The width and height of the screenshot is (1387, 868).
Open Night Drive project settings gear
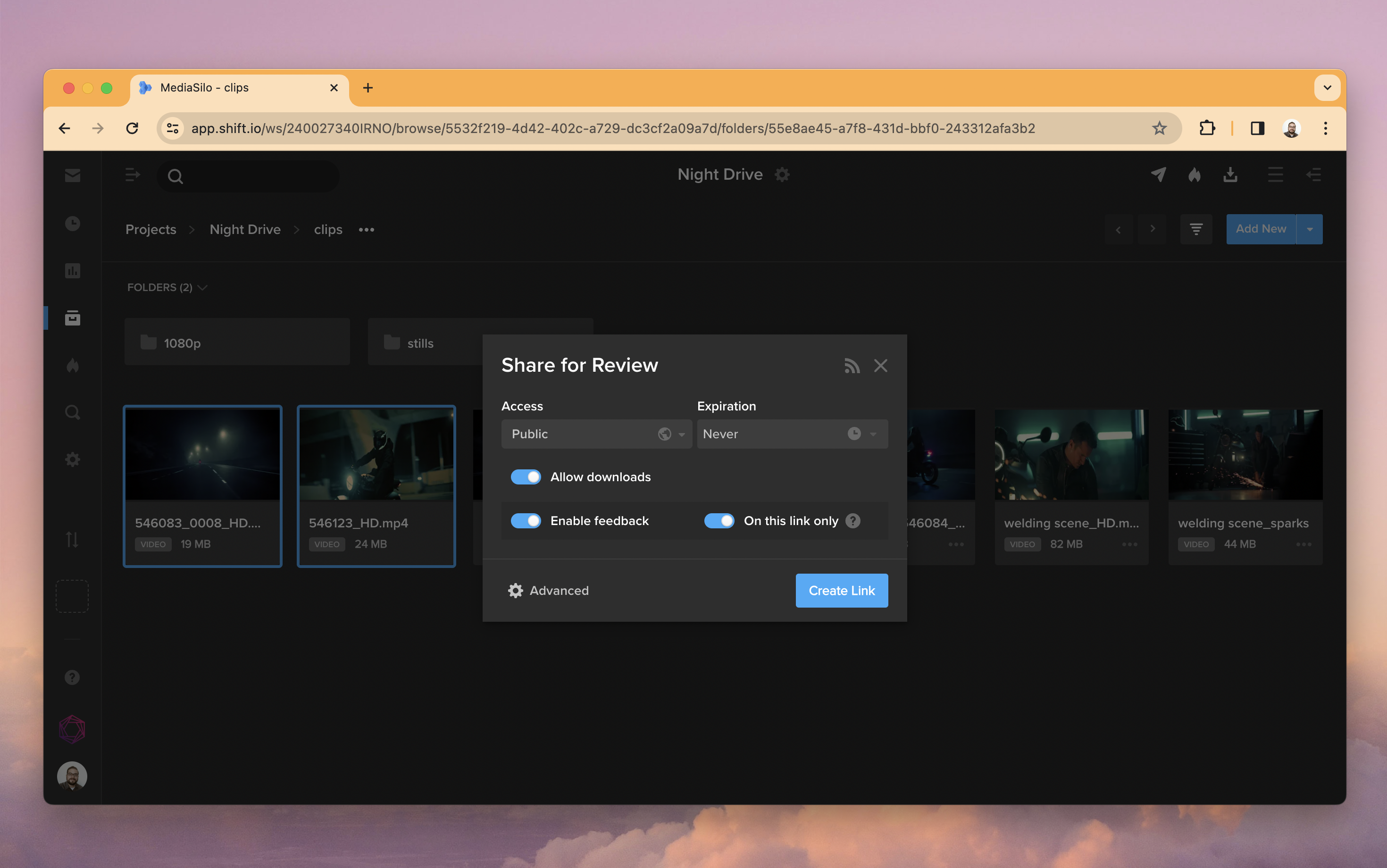pyautogui.click(x=782, y=175)
